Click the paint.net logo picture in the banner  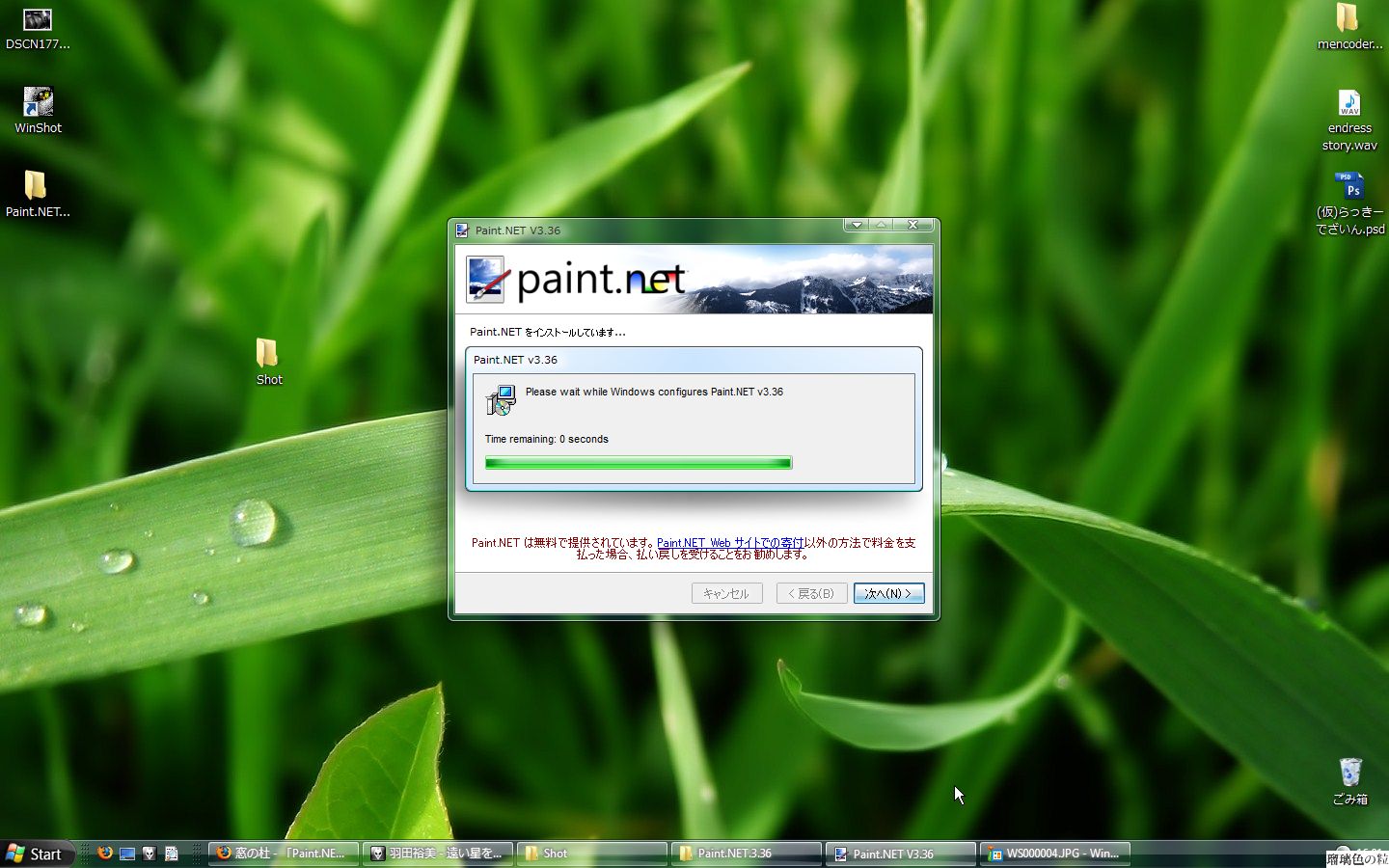[486, 280]
